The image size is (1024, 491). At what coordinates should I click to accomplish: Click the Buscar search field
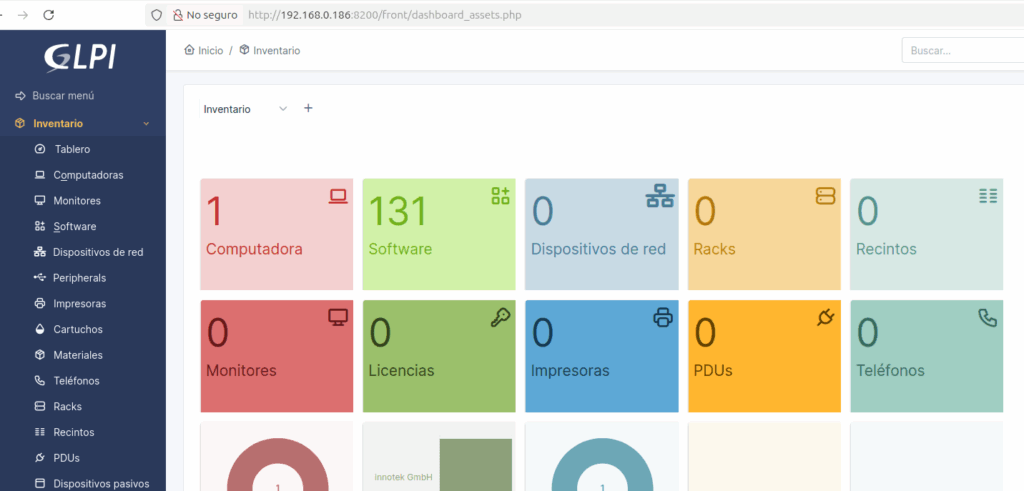[x=960, y=50]
